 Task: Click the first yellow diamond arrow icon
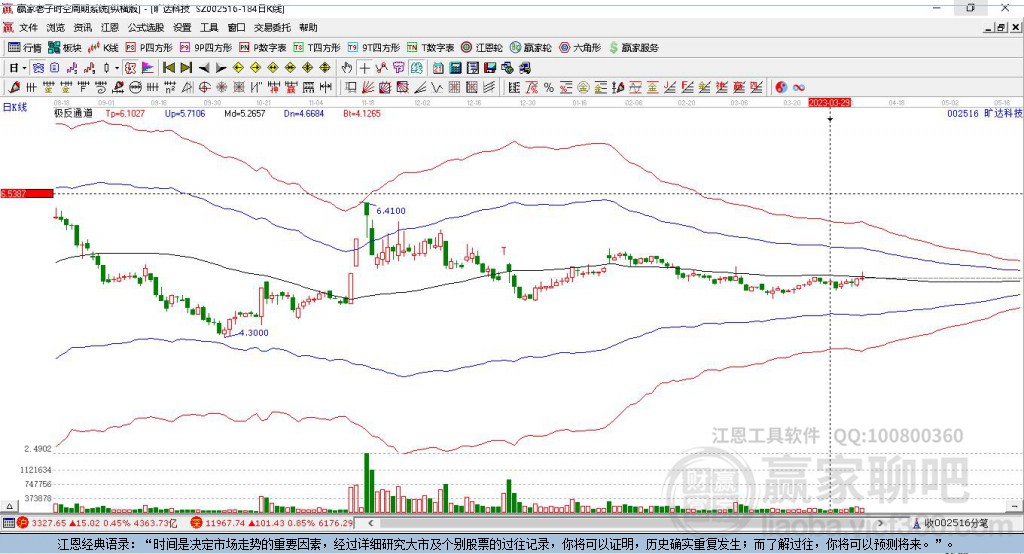(x=238, y=68)
